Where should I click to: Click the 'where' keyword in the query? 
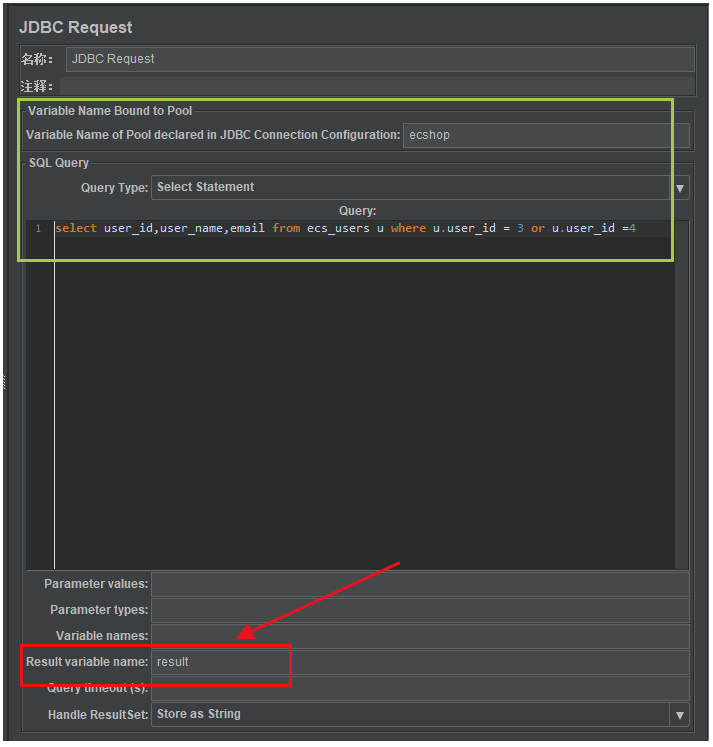pyautogui.click(x=408, y=229)
